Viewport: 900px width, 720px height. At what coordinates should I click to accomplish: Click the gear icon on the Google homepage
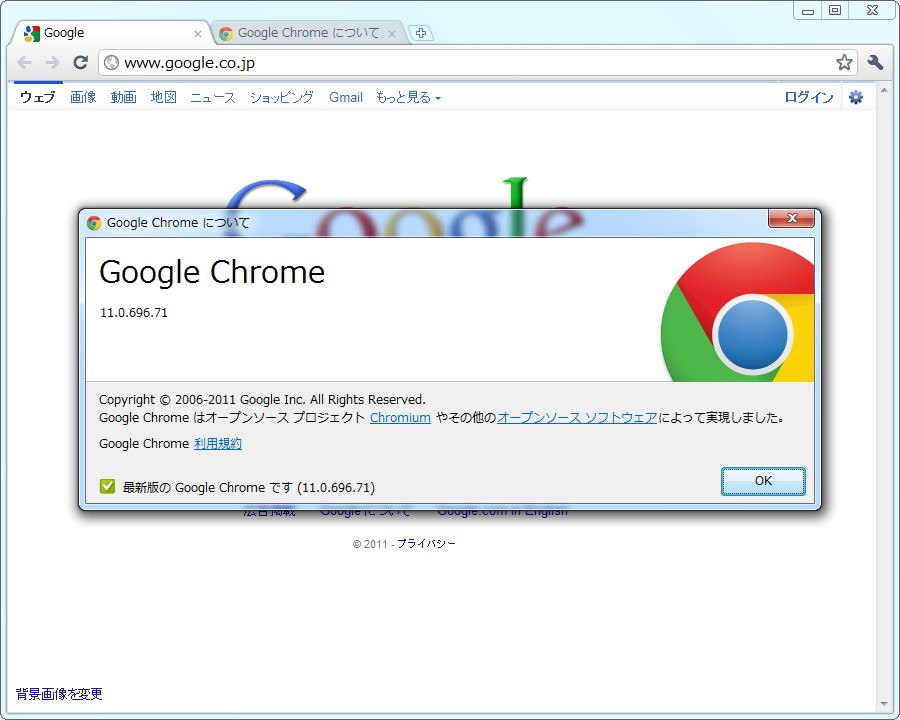(856, 97)
